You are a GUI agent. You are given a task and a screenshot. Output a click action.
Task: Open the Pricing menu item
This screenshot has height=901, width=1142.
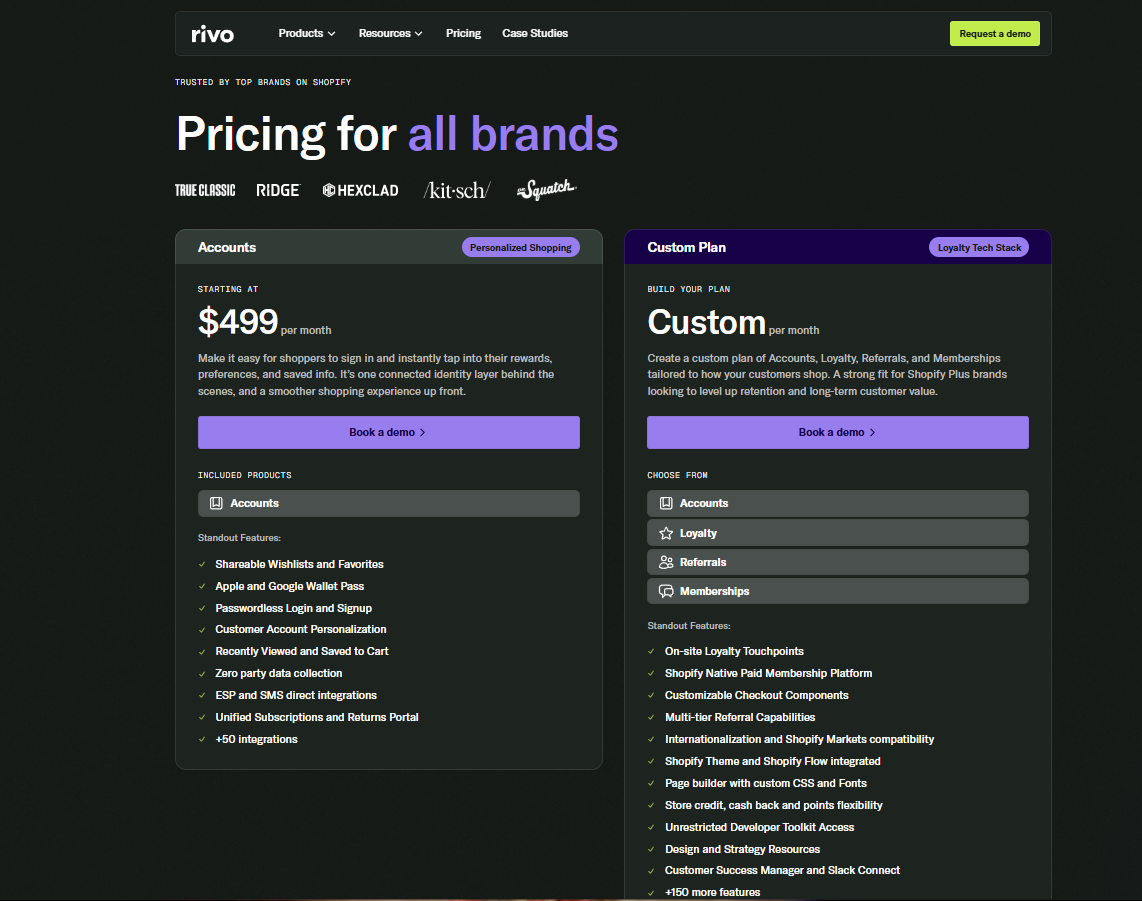tap(463, 33)
